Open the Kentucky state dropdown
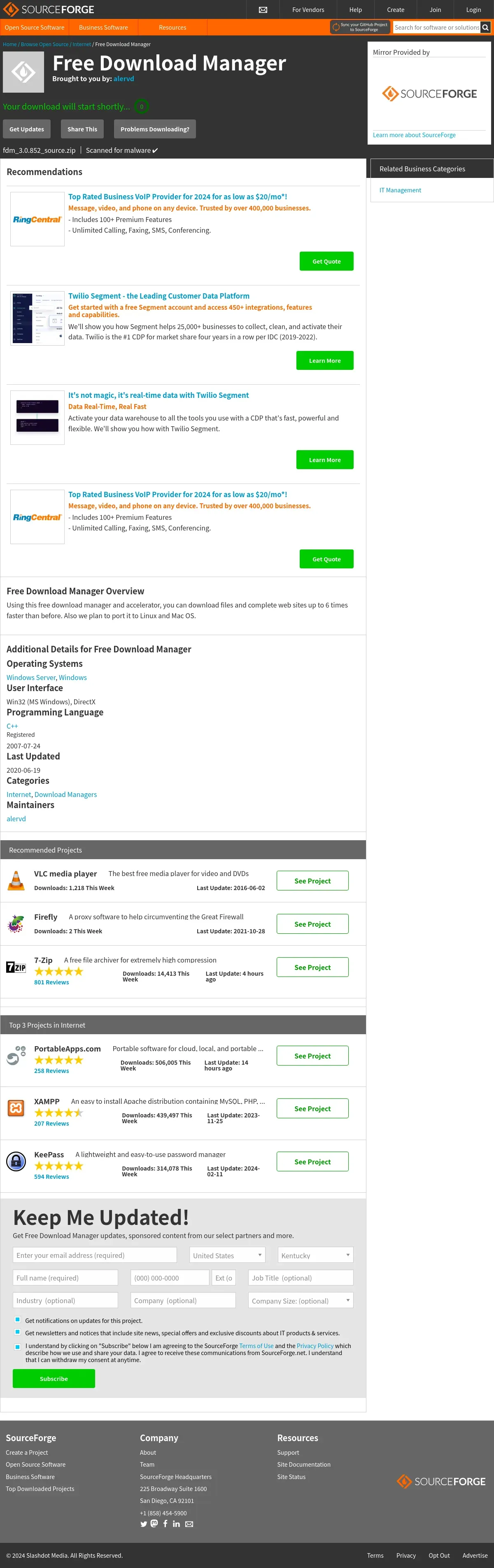The image size is (494, 1568). click(x=315, y=1255)
